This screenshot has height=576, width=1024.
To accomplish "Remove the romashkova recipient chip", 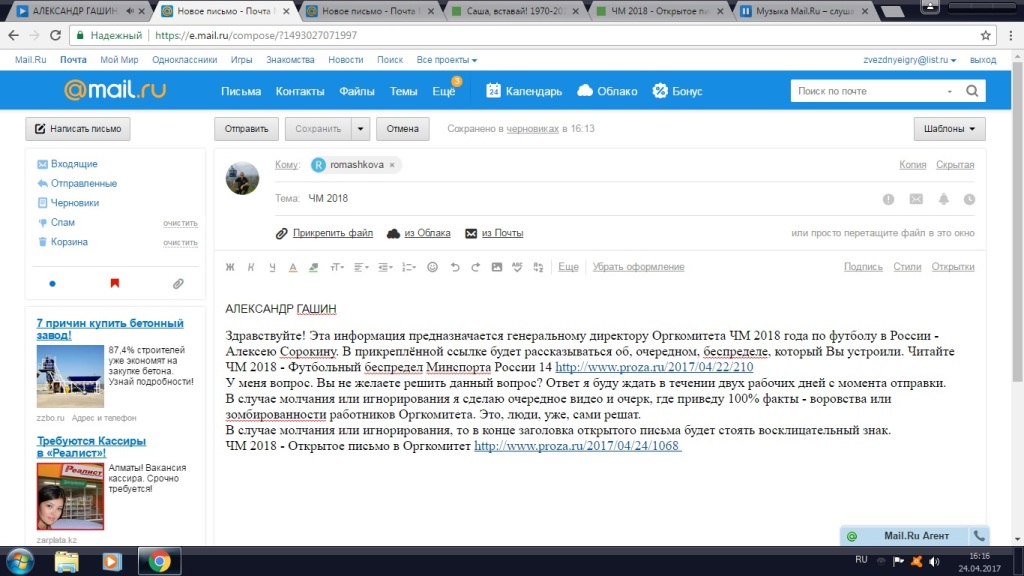I will (x=392, y=165).
